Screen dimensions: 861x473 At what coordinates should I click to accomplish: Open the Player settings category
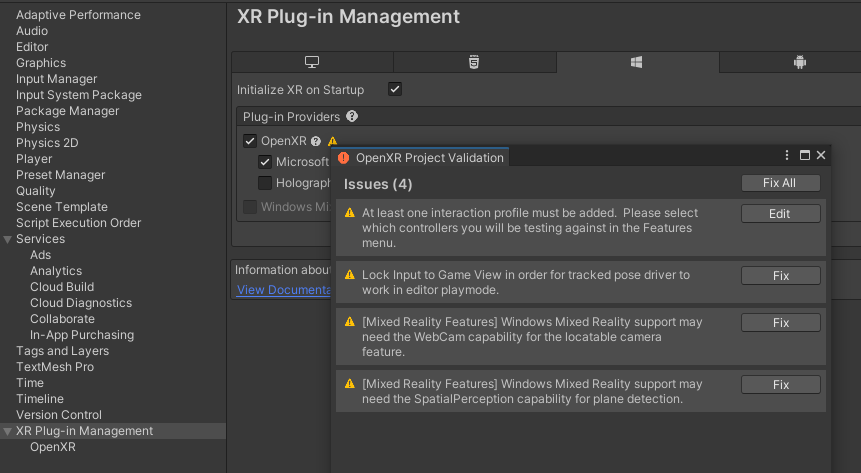click(x=34, y=159)
